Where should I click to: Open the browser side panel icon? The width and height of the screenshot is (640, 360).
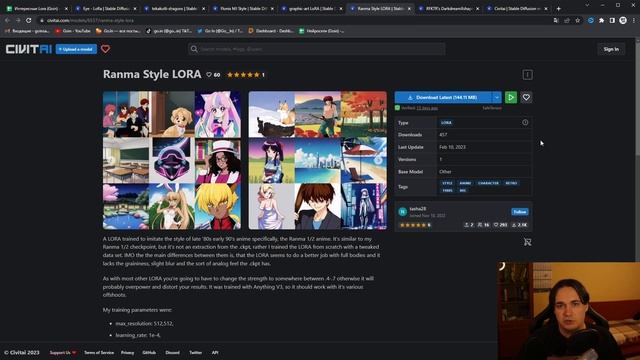tap(612, 20)
